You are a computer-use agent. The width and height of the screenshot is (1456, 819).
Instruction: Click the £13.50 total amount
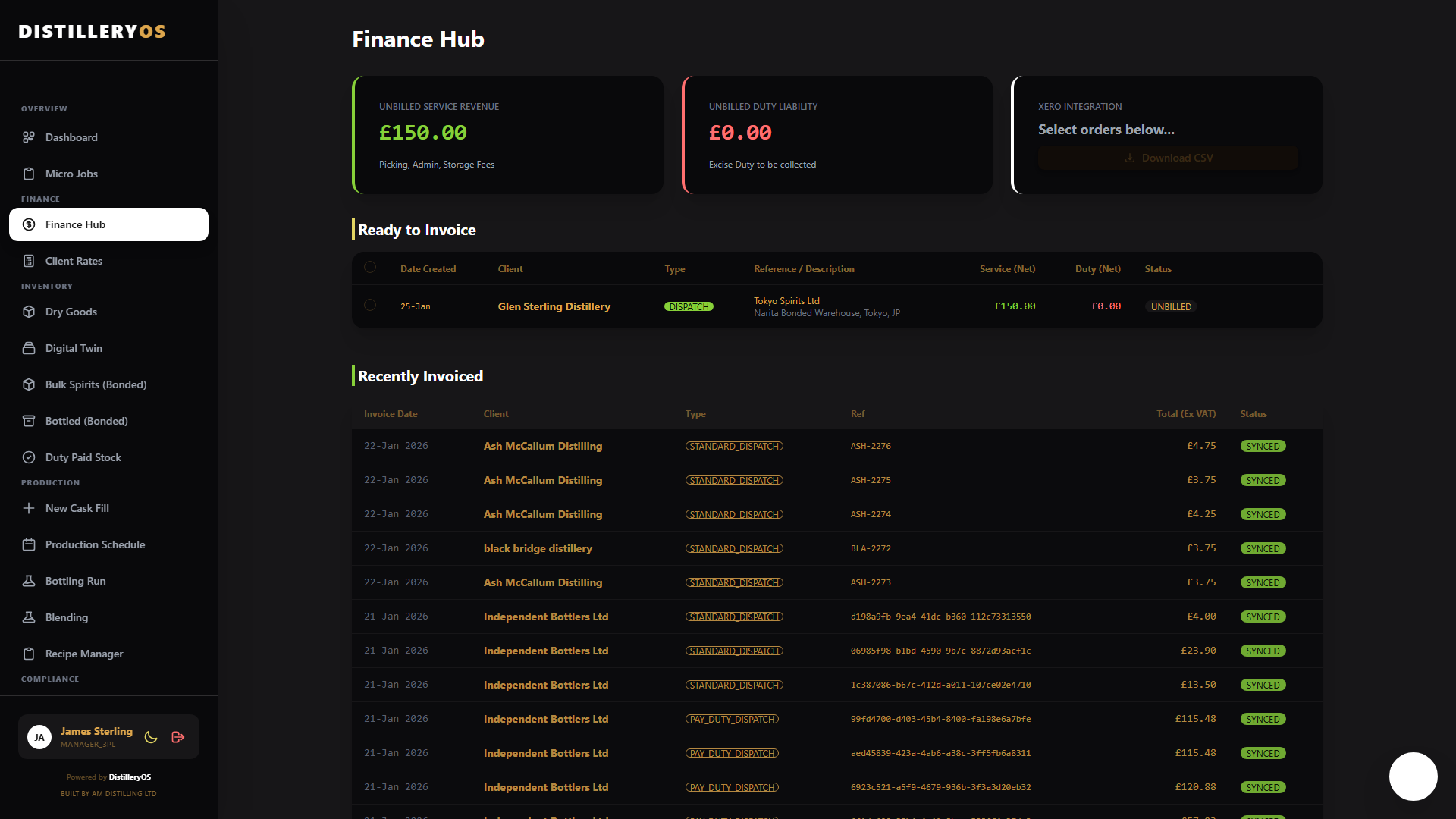click(1198, 685)
